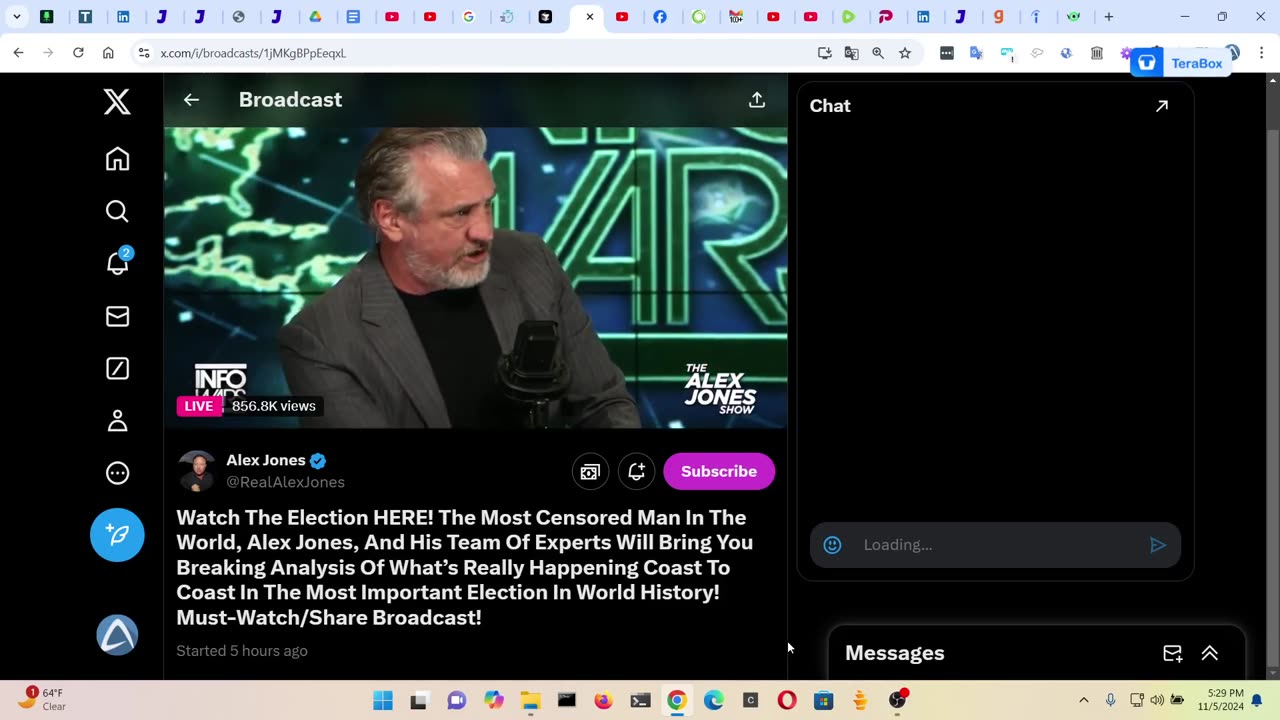
Task: Open Profile icon in the X sidebar
Action: coord(117,421)
